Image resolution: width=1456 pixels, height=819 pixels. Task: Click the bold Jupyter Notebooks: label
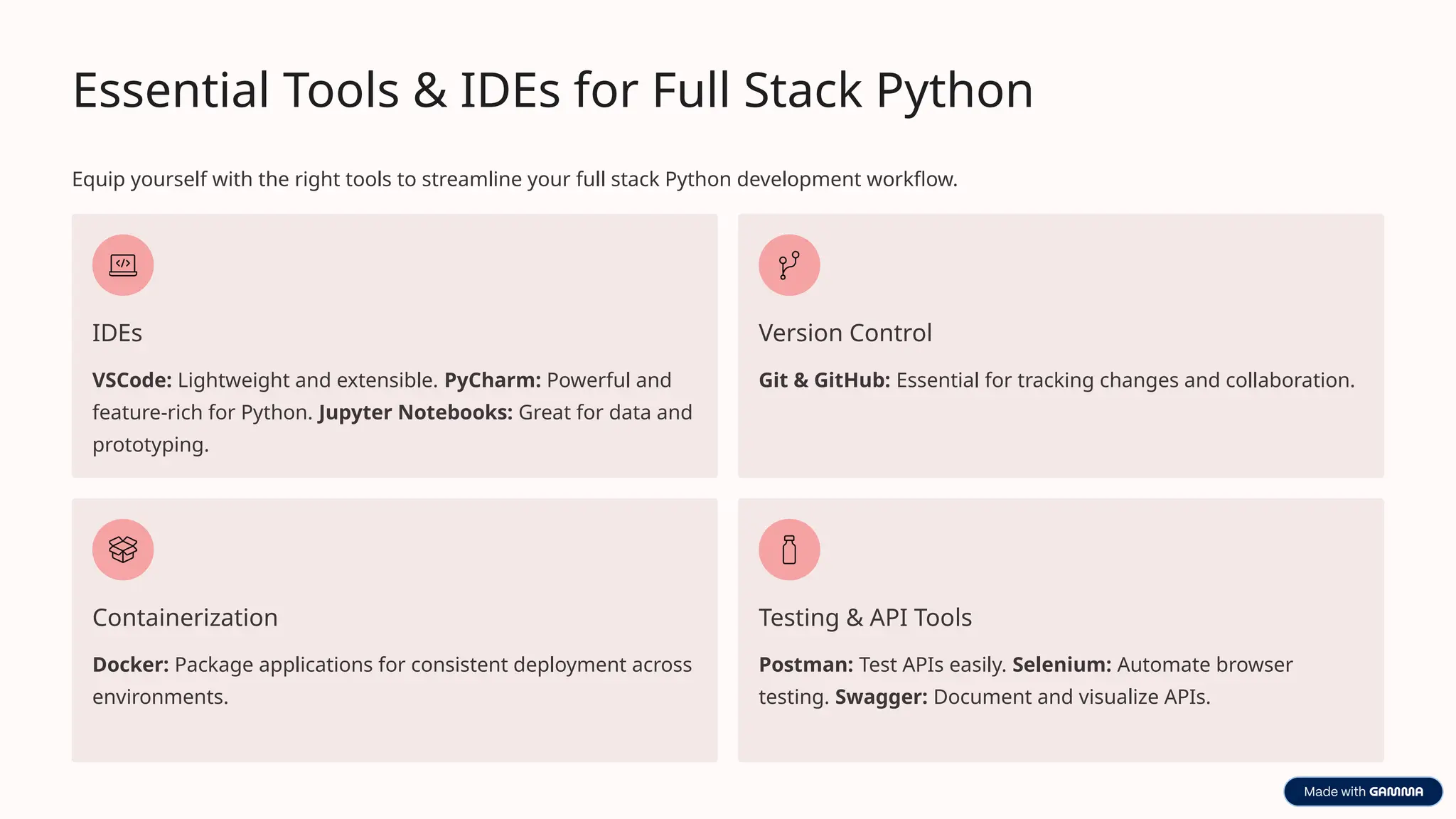[x=415, y=412]
